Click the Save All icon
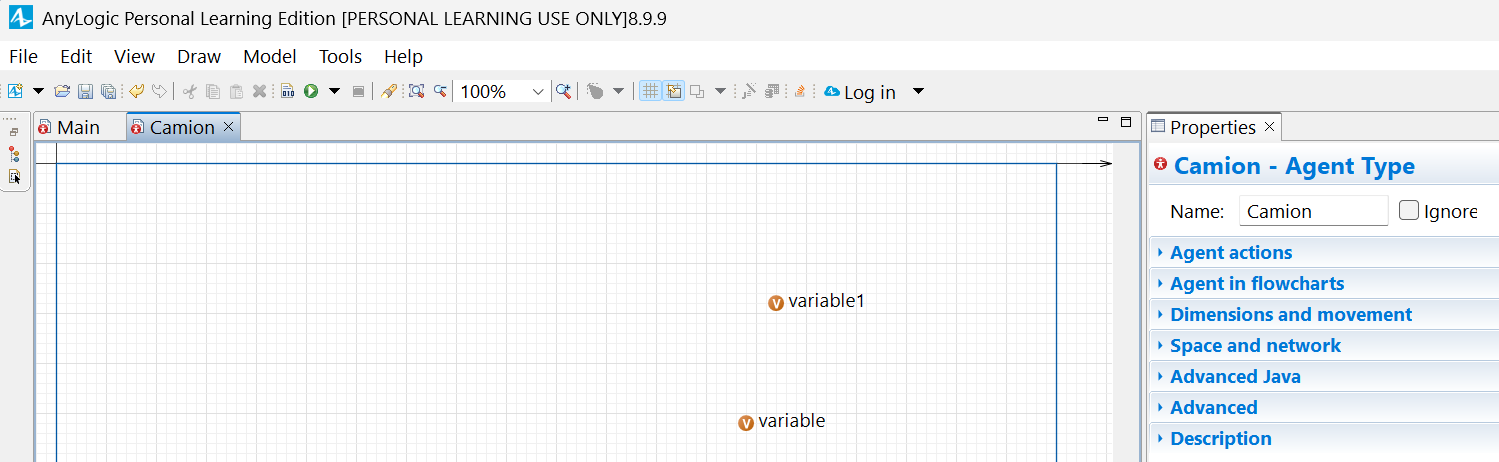 108,91
